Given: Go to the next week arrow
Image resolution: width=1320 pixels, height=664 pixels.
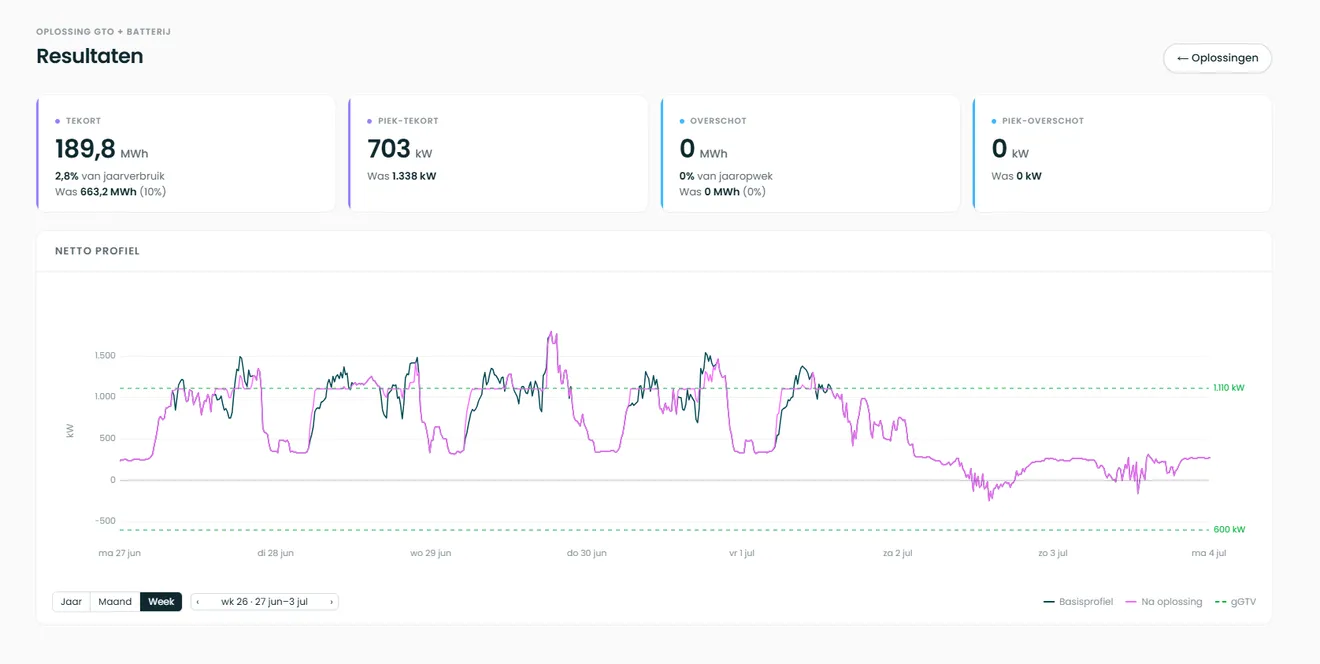Looking at the screenshot, I should (331, 602).
